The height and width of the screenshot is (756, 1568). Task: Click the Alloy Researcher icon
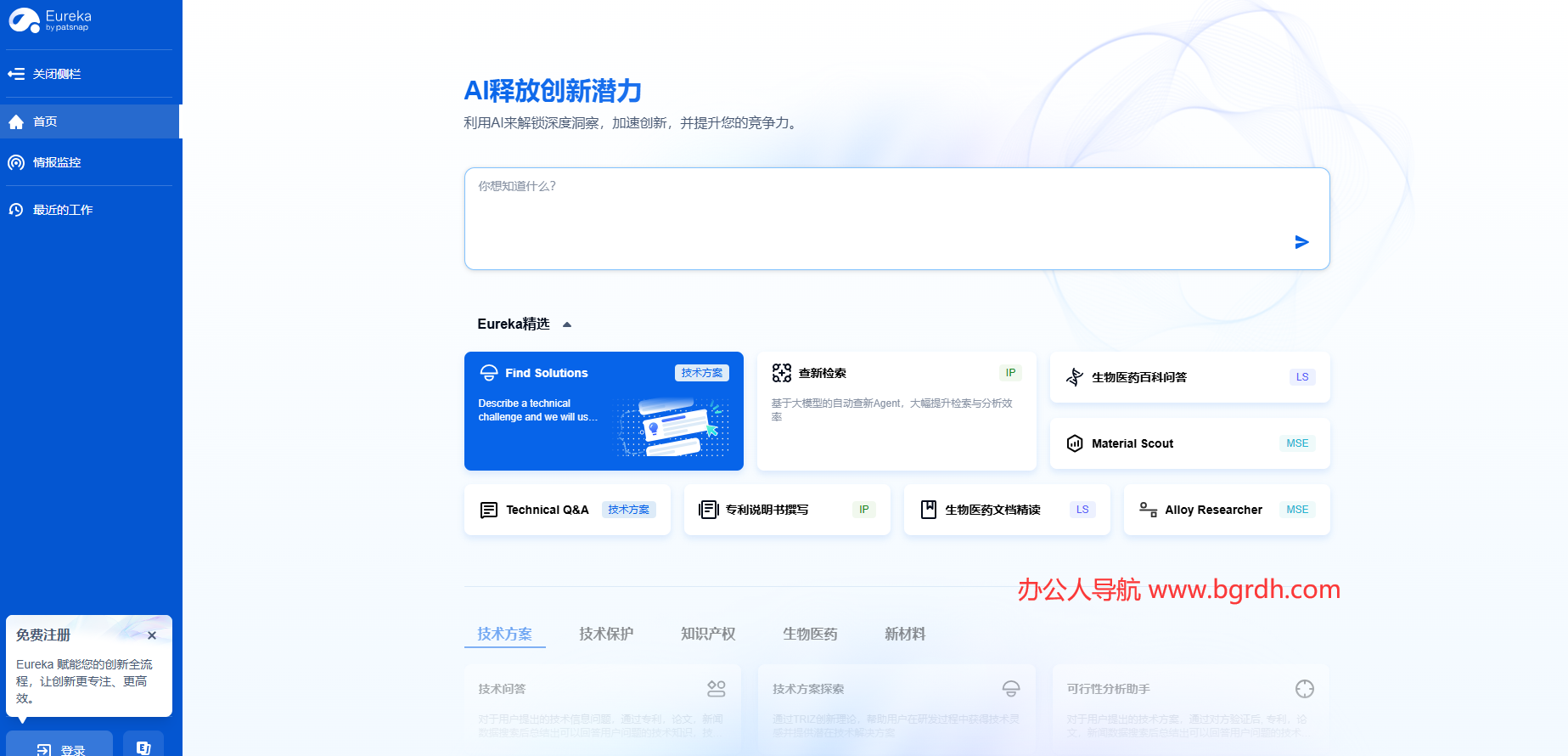pos(1148,510)
